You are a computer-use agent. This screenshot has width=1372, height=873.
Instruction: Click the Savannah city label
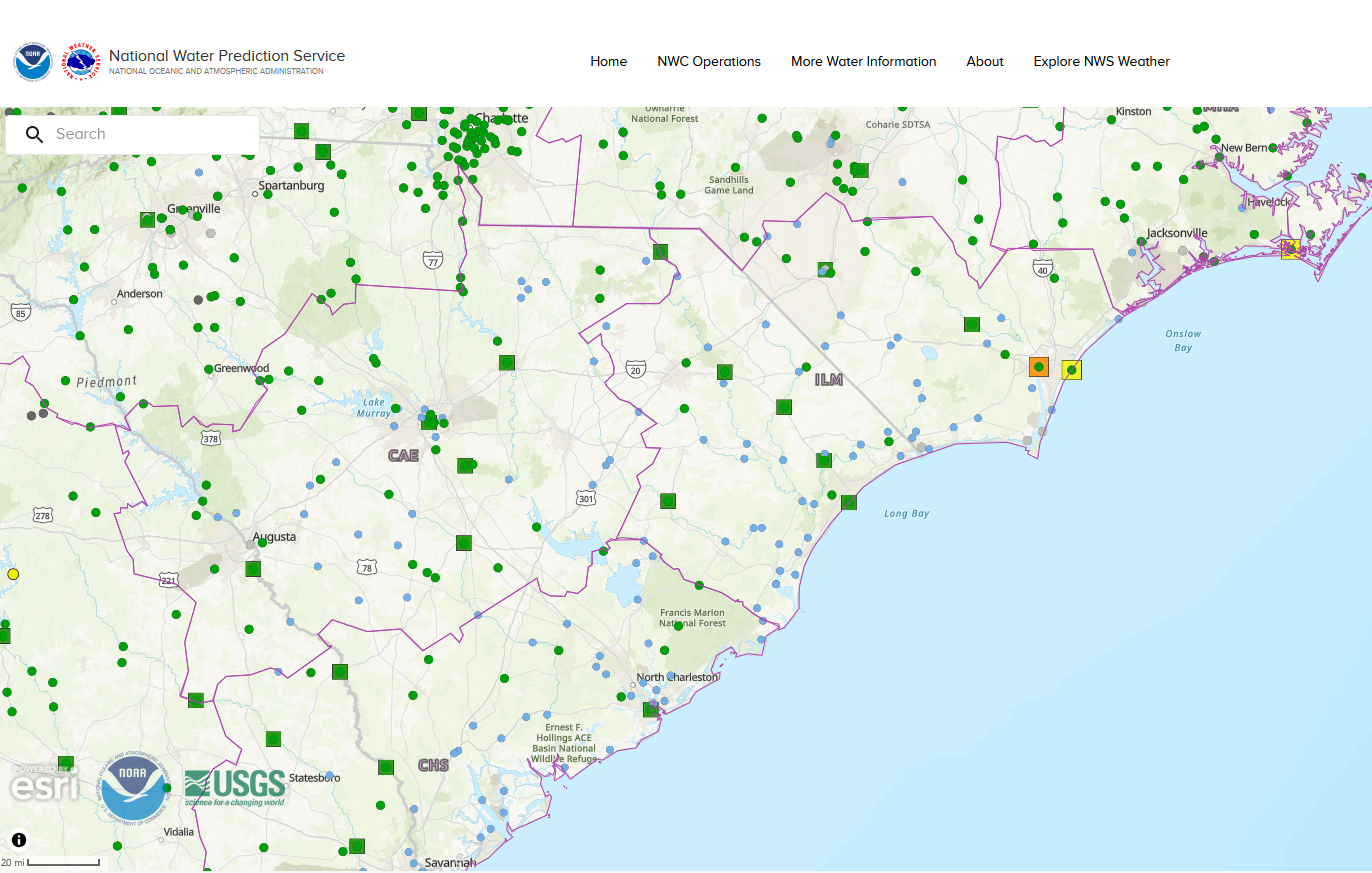point(450,862)
